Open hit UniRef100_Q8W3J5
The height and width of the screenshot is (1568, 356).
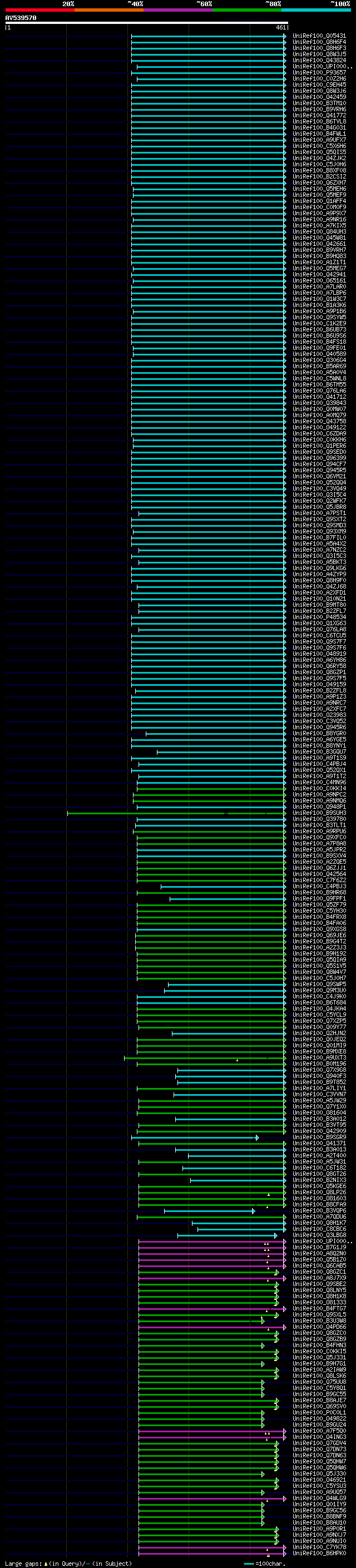pyautogui.click(x=319, y=54)
